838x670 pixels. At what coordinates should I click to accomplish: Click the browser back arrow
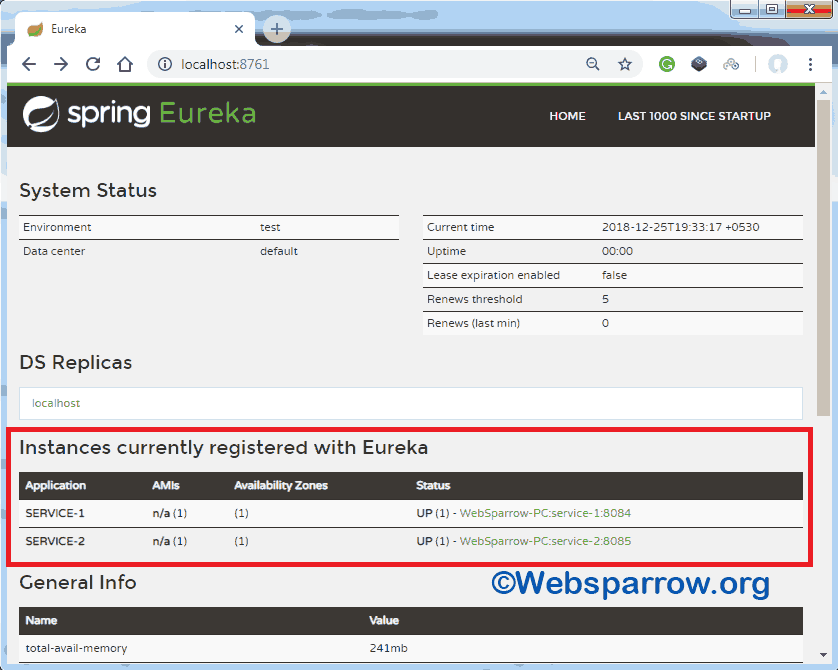(x=29, y=63)
